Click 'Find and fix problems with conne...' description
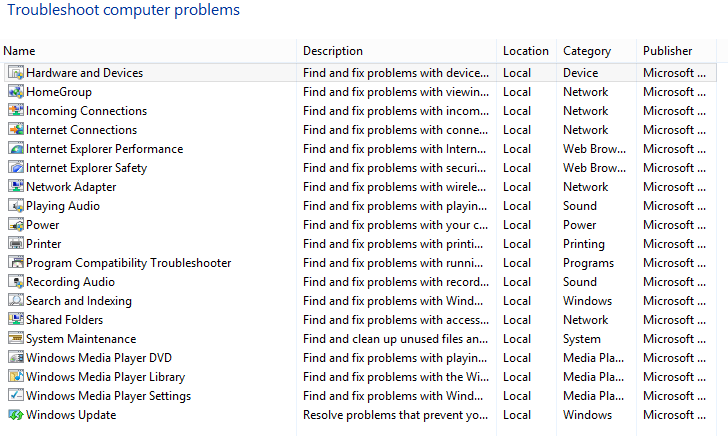This screenshot has height=436, width=728. [396, 130]
